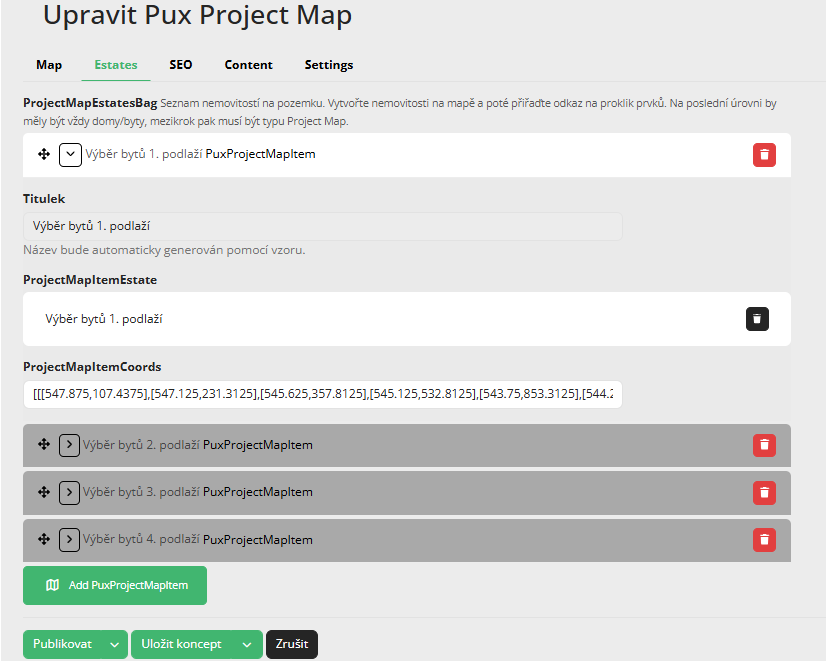The height and width of the screenshot is (661, 826).
Task: Expand the "Výběr bytů 3. podlaží" item
Action: [69, 492]
